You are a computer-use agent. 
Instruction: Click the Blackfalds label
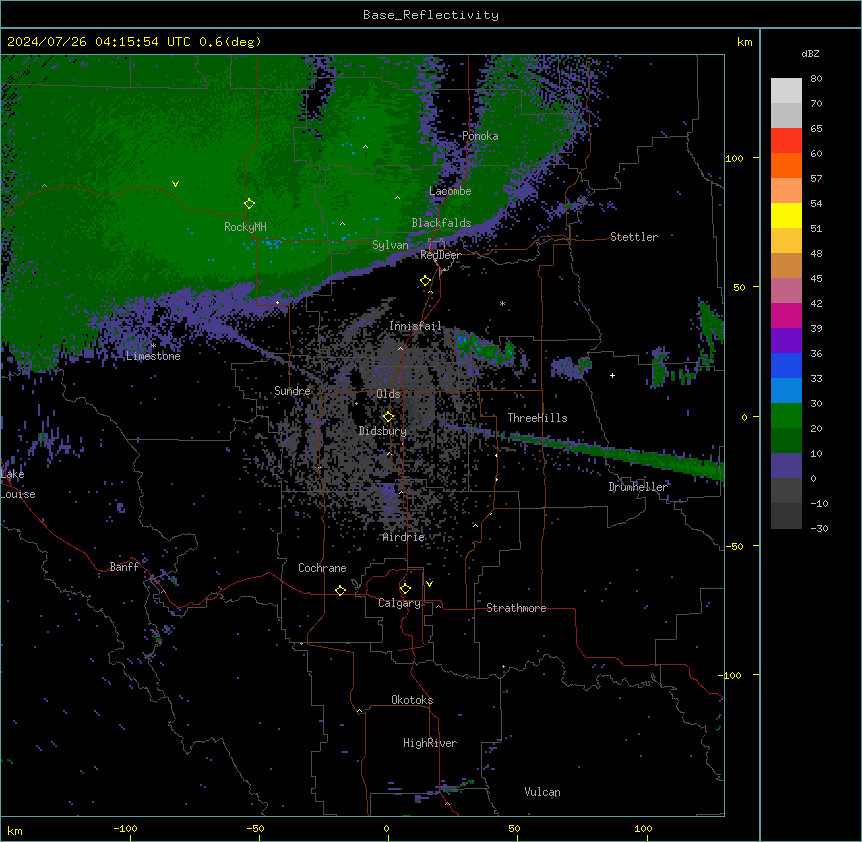[x=441, y=223]
